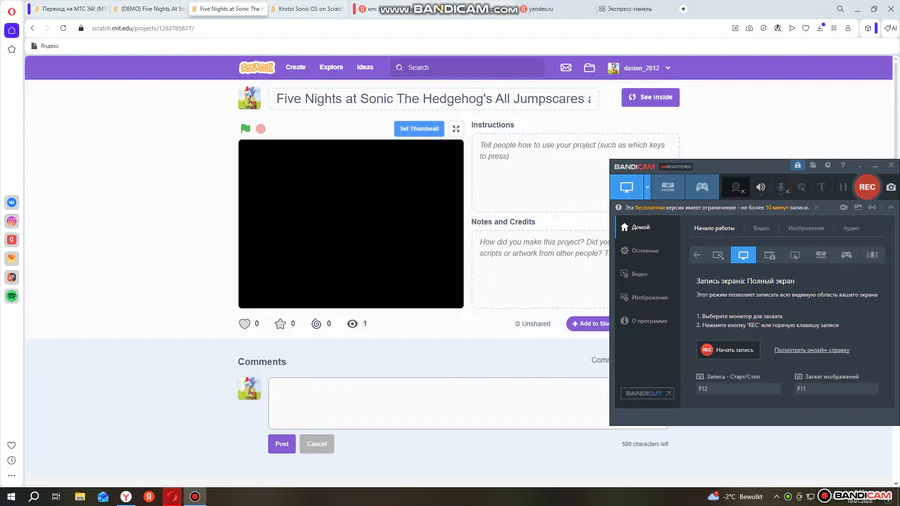Expand the dasten_2012 account dropdown
Viewport: 900px width, 506px height.
click(639, 68)
